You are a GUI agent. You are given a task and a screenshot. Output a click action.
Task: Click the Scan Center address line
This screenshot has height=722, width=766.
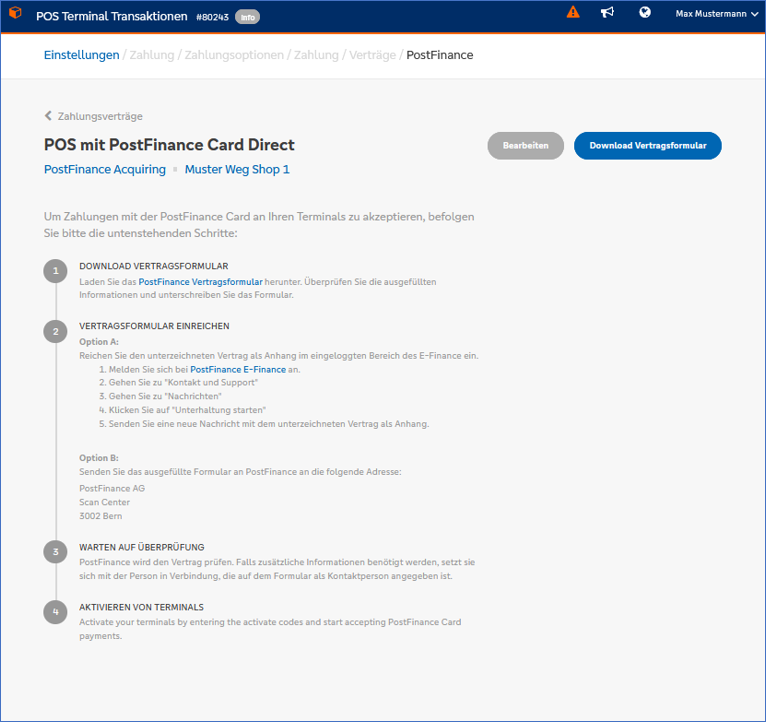pyautogui.click(x=105, y=502)
